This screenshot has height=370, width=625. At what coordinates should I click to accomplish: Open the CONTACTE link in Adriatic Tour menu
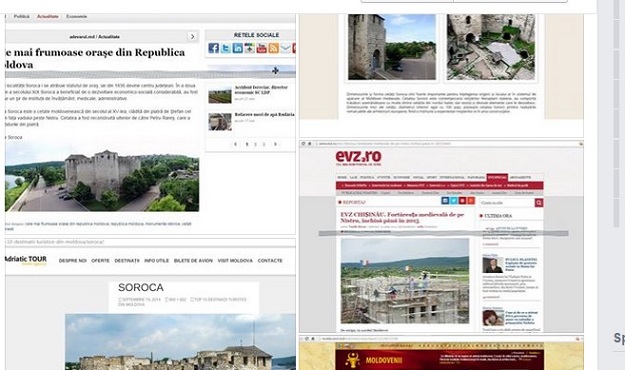[x=270, y=260]
